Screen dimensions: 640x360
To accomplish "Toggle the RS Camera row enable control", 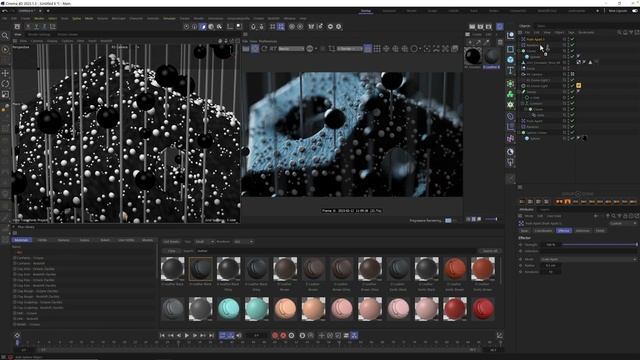I will (572, 74).
